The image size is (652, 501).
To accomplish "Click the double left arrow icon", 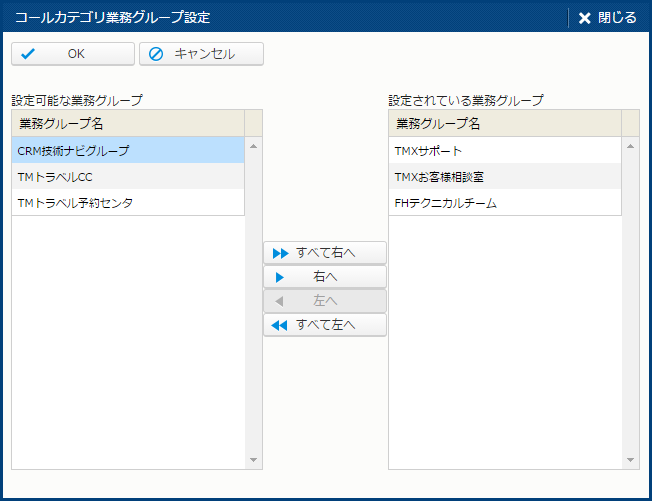I will point(280,325).
